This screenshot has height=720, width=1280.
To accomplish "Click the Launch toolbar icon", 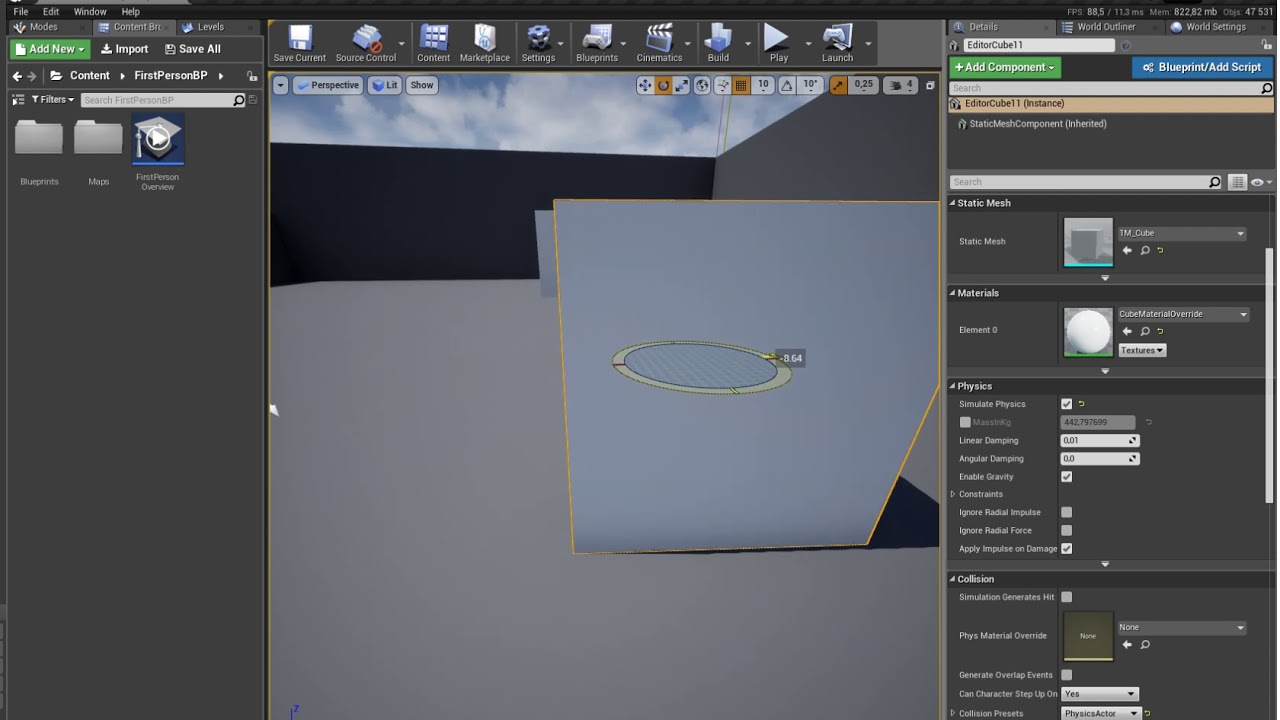I will point(838,44).
